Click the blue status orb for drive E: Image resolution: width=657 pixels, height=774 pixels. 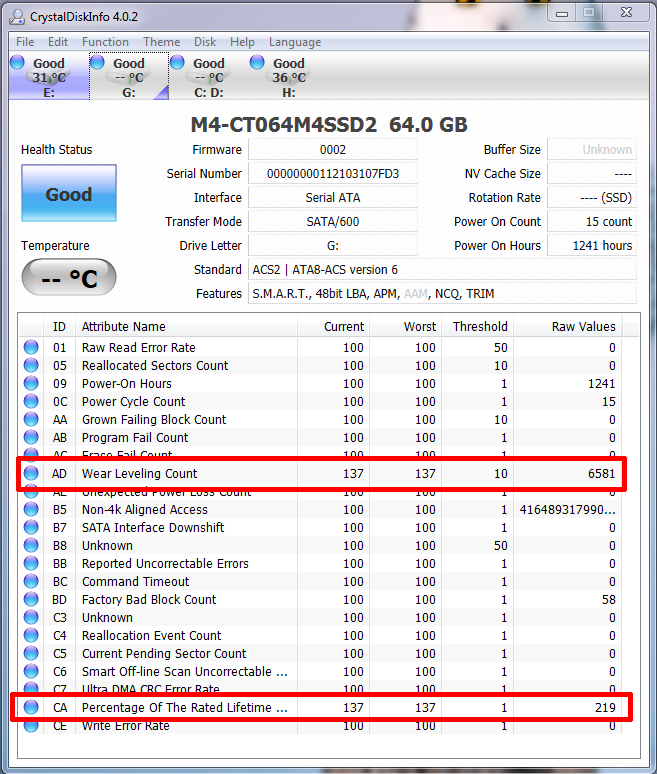coord(17,62)
